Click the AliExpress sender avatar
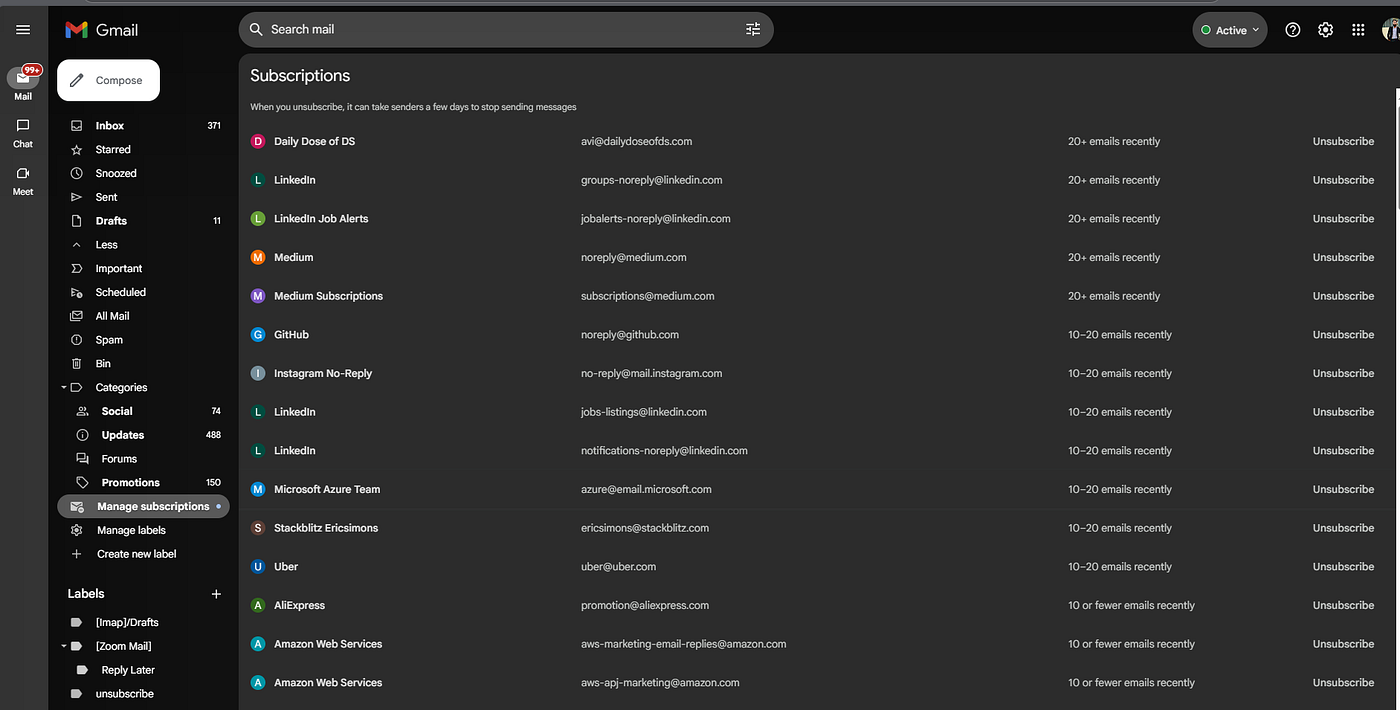 click(x=258, y=606)
